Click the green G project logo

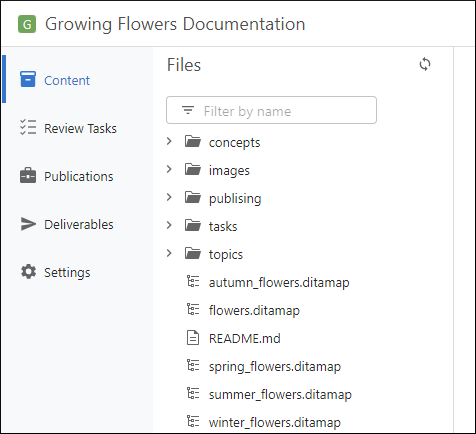[27, 24]
